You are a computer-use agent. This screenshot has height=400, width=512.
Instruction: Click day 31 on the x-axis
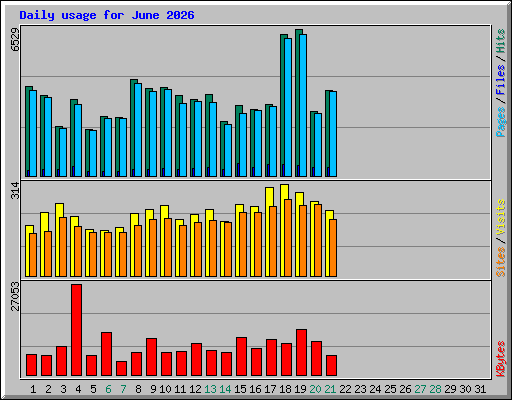click(480, 389)
